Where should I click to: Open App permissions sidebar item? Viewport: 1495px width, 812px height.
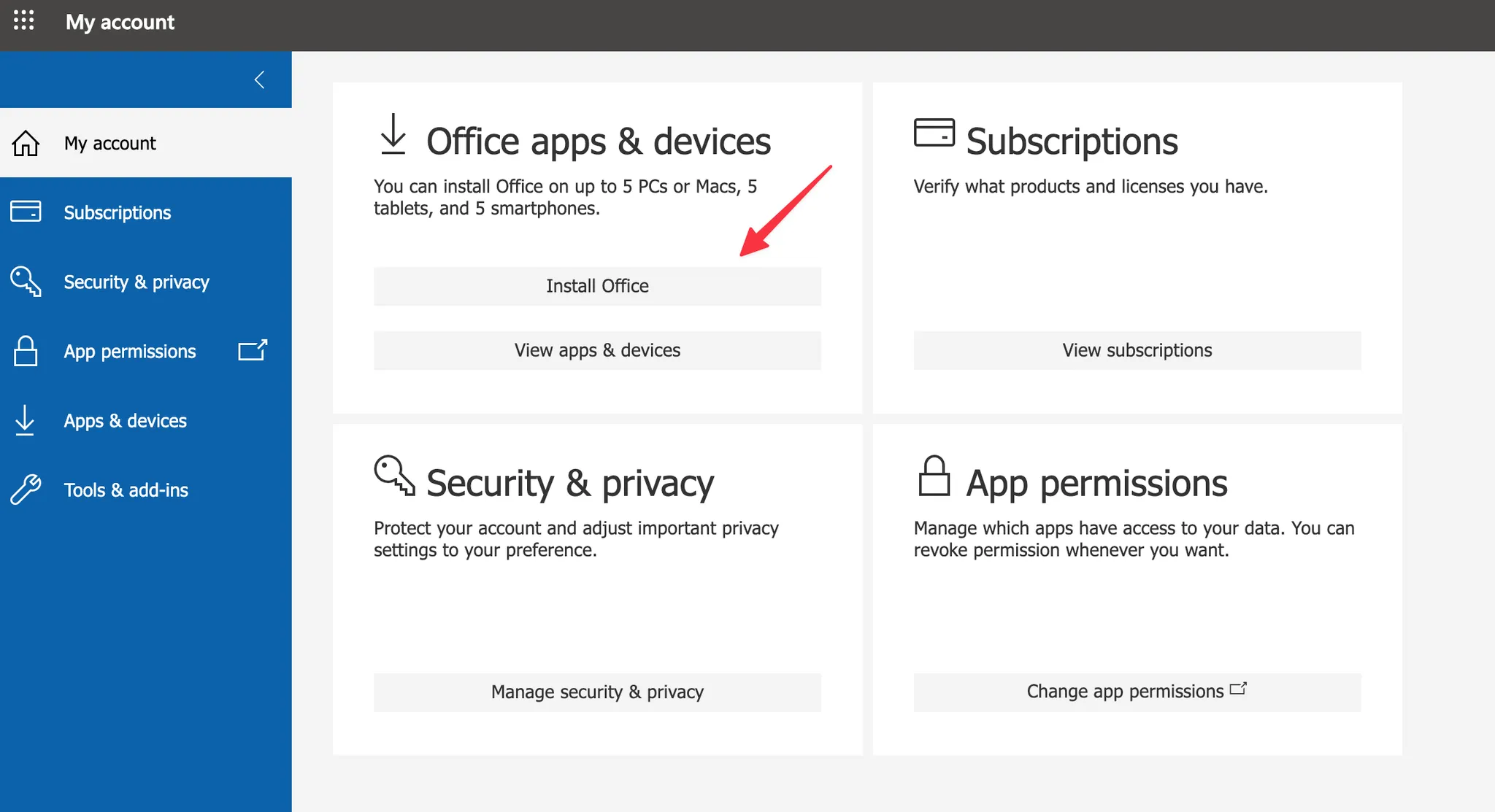pyautogui.click(x=146, y=351)
